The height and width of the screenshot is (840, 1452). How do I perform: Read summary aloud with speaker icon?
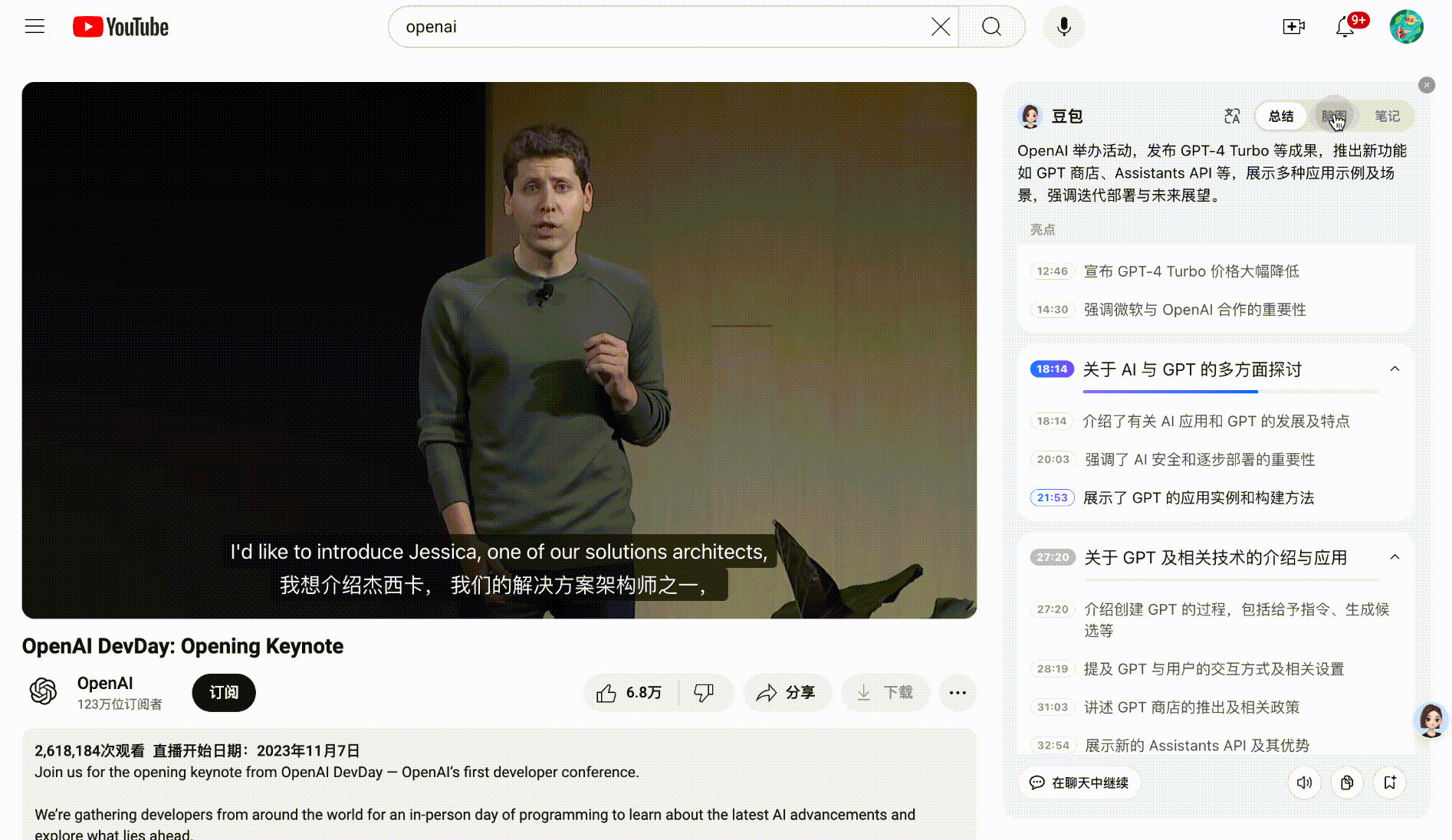click(1304, 783)
